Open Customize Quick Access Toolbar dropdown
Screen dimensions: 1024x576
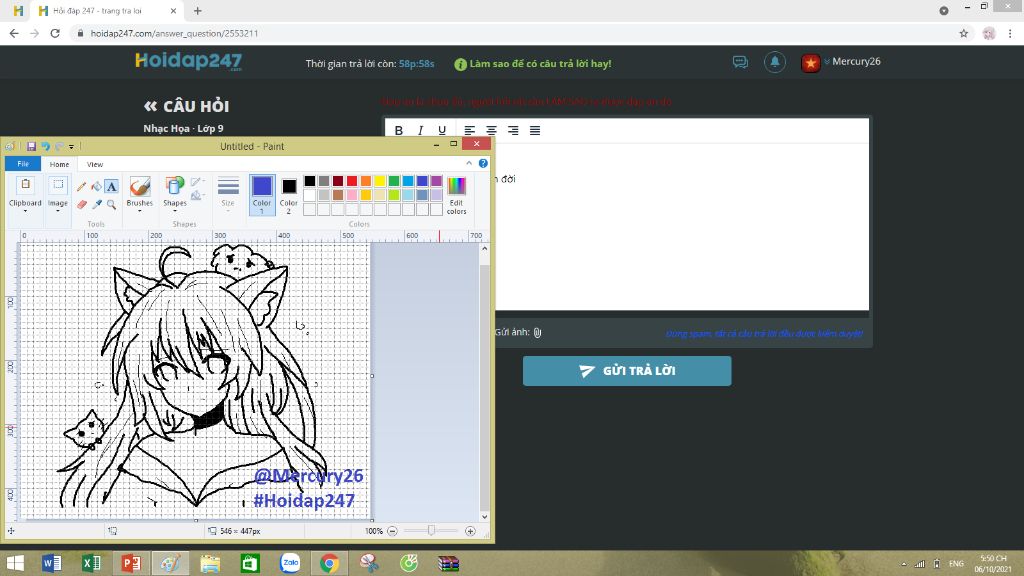point(71,146)
